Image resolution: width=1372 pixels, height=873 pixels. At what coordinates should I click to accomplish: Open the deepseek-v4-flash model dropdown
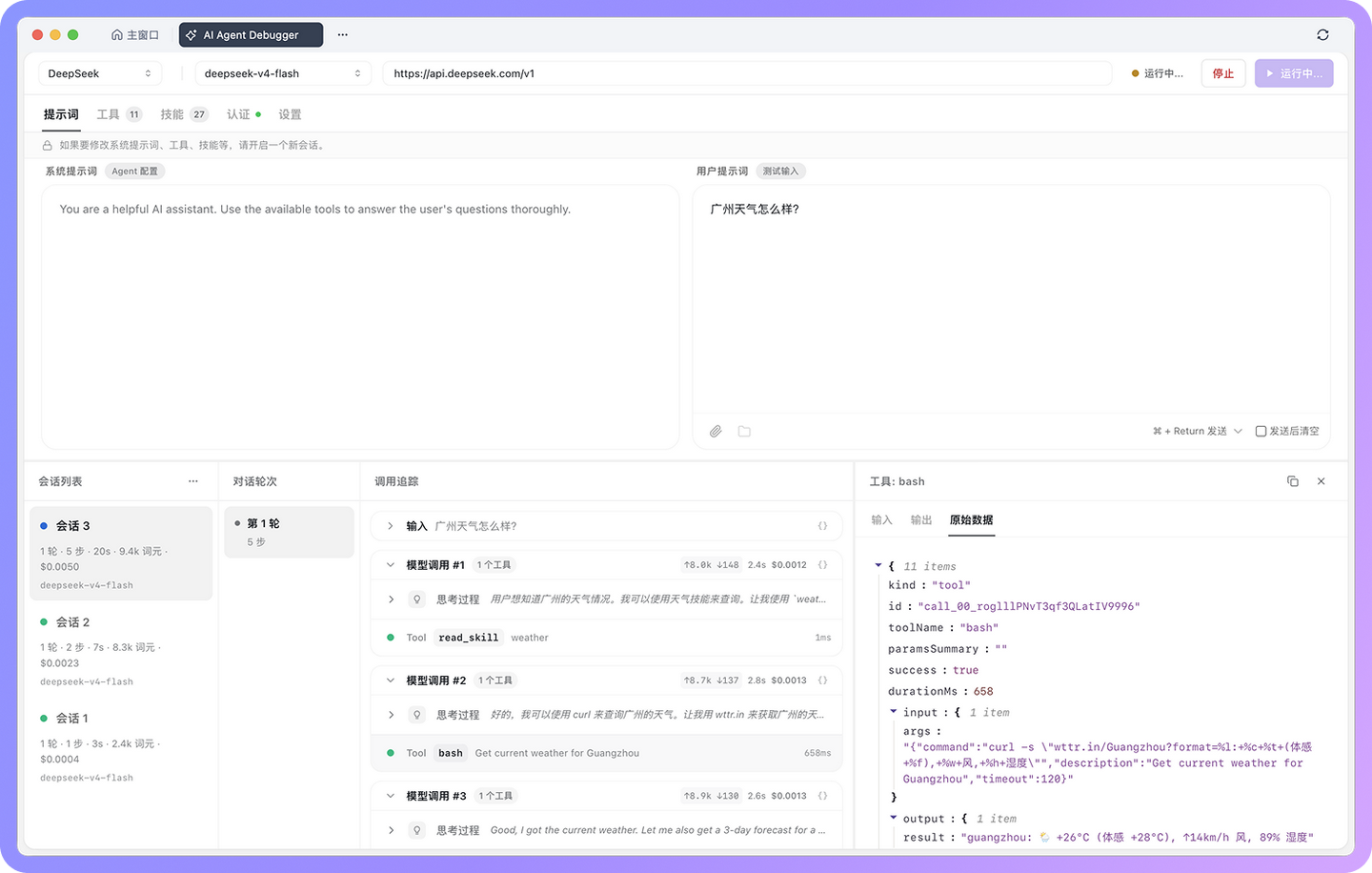(x=283, y=73)
